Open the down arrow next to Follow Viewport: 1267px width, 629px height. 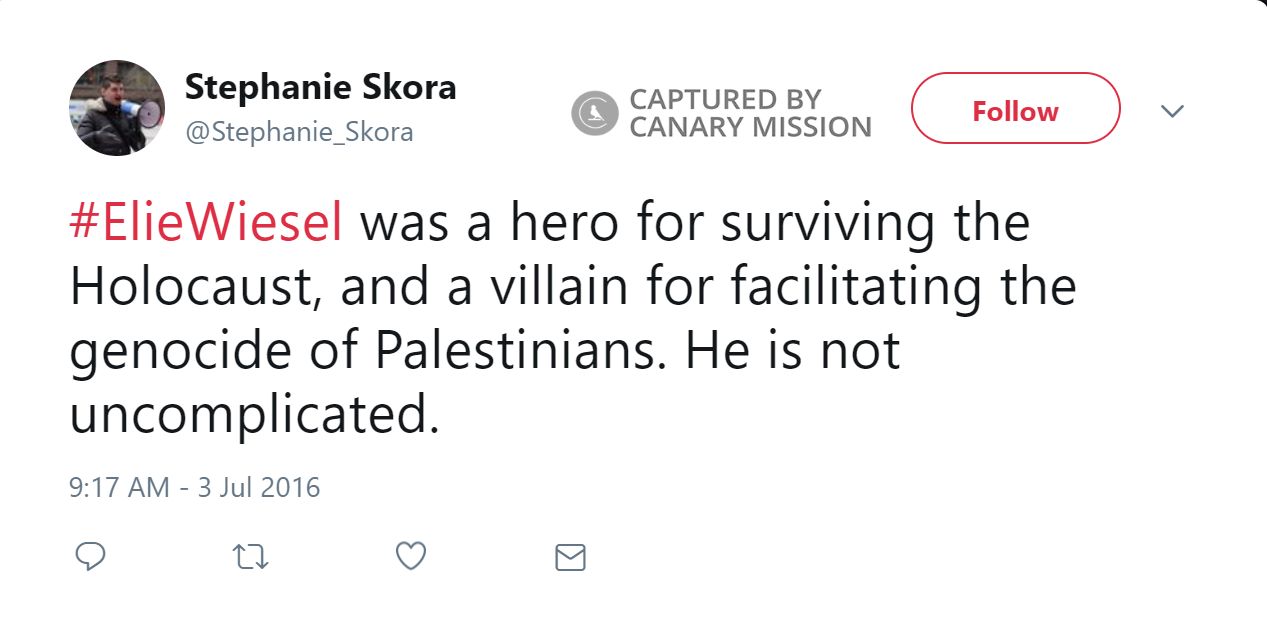click(1172, 110)
